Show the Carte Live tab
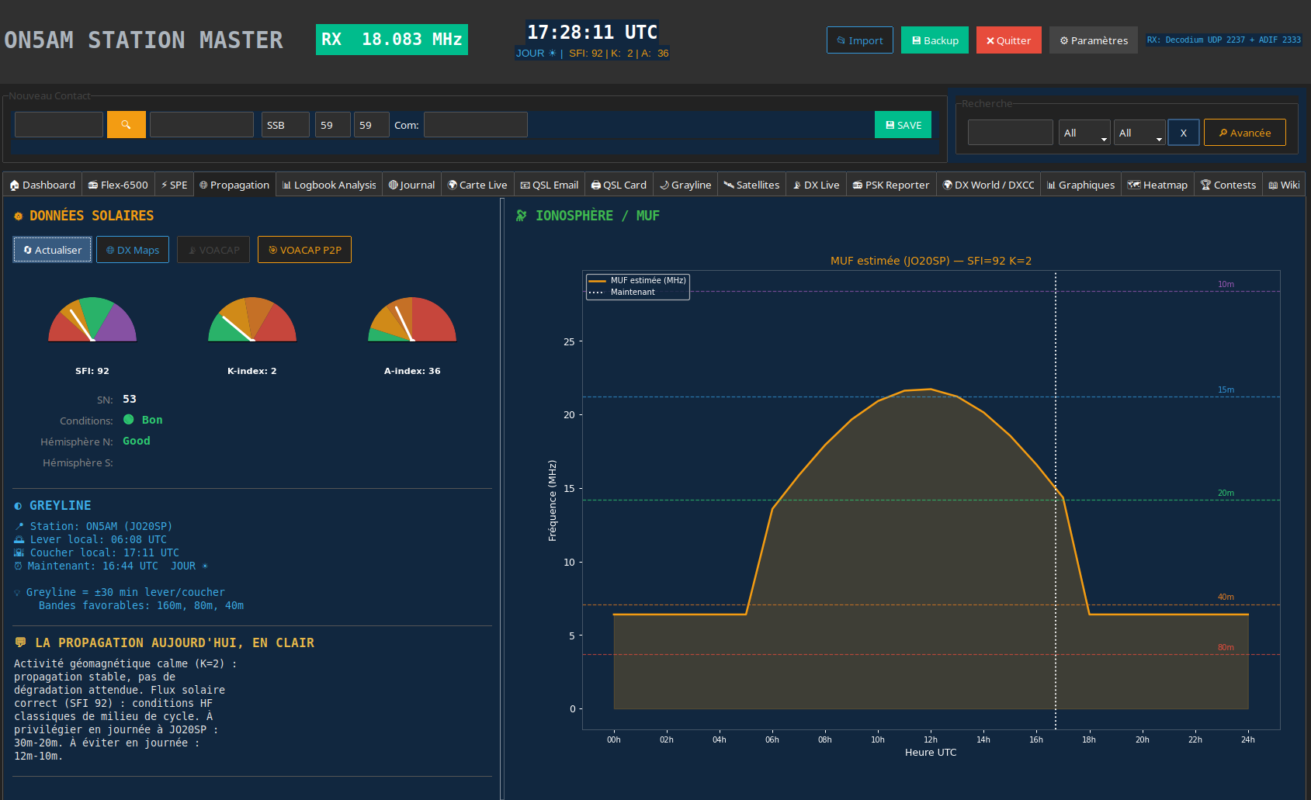The height and width of the screenshot is (800, 1311). tap(478, 185)
